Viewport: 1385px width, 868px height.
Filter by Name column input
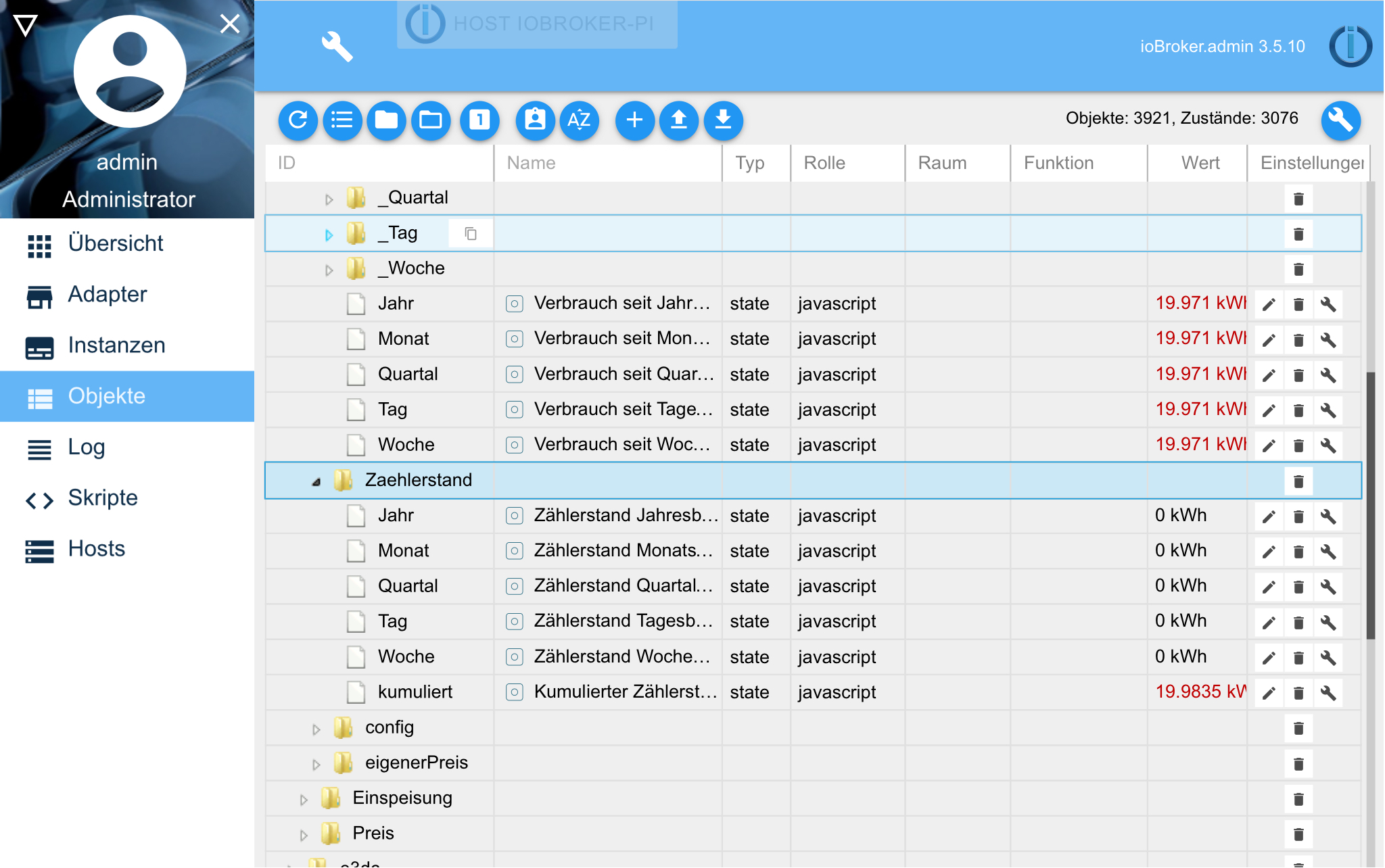coord(608,163)
